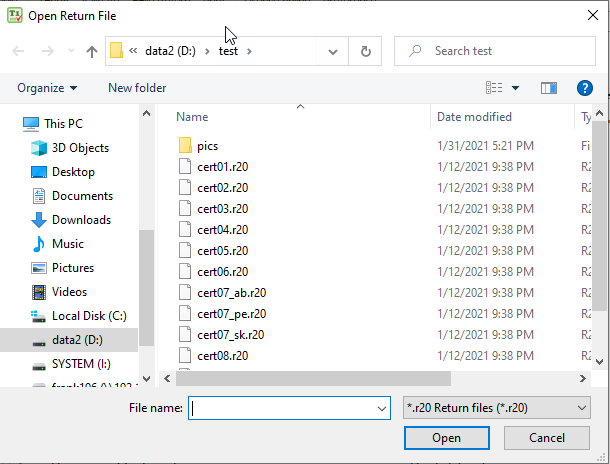Select the Music folder in sidebar
610x464 pixels.
pos(67,244)
